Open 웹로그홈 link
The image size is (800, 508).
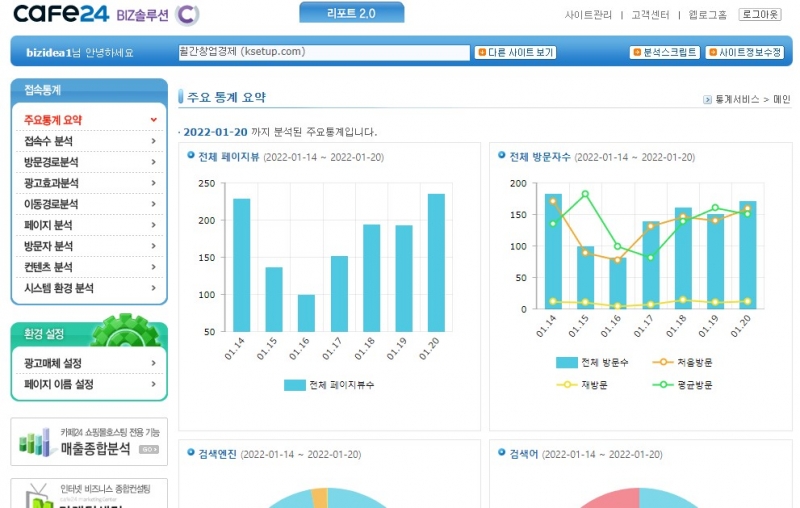pyautogui.click(x=708, y=15)
